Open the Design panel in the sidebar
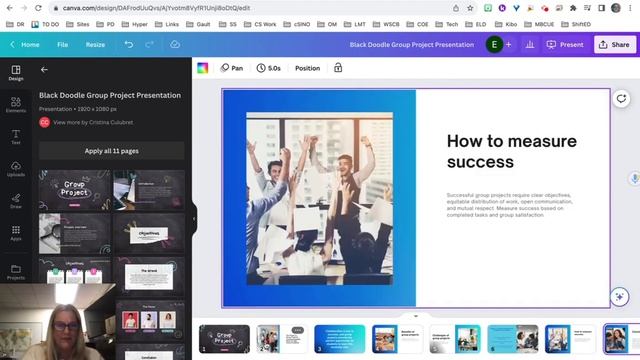The width and height of the screenshot is (640, 360). point(16,73)
